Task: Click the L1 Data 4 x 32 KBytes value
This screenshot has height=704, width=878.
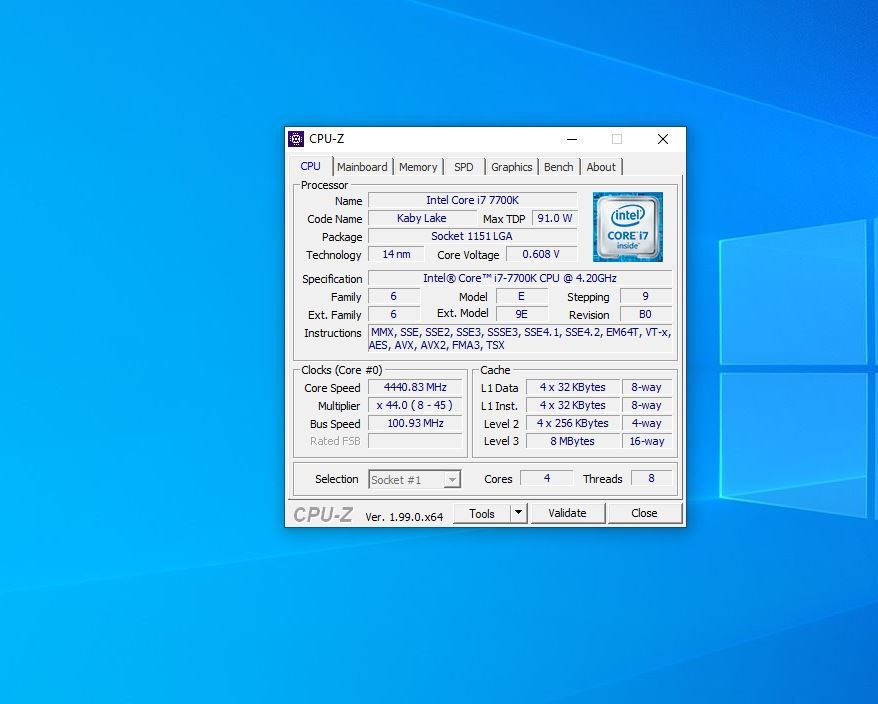Action: (573, 387)
